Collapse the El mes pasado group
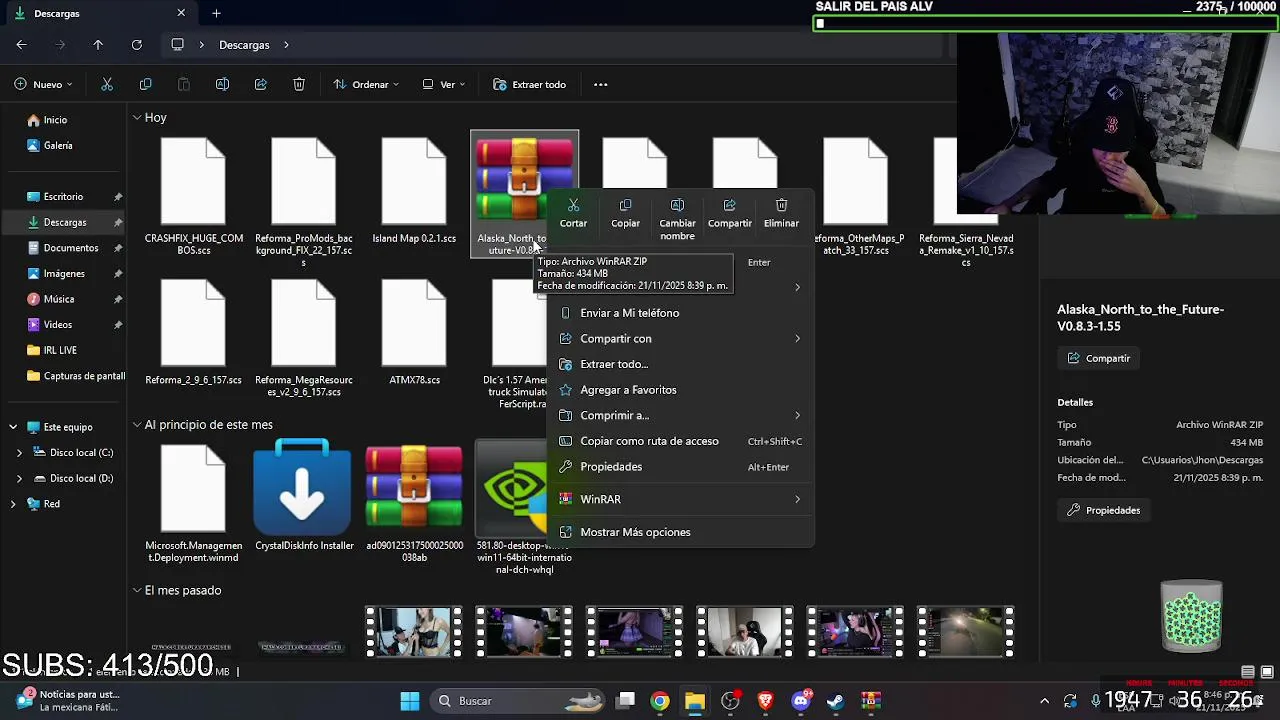The image size is (1280, 720). click(136, 591)
